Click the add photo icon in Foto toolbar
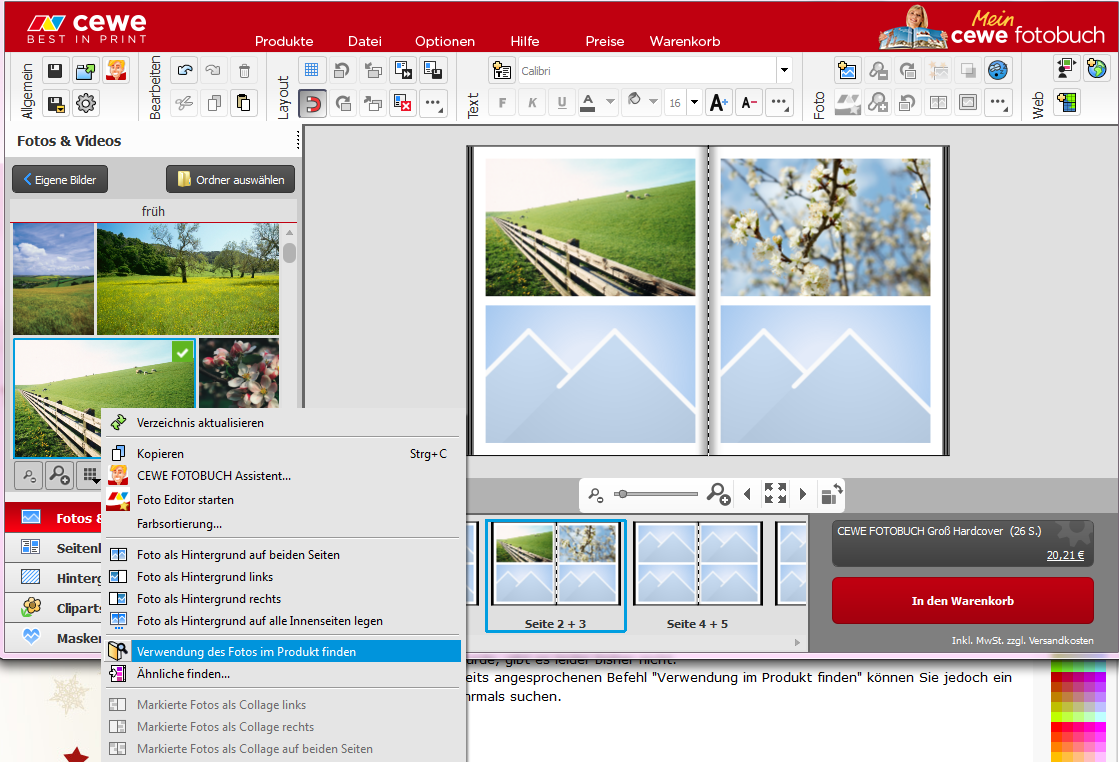The height and width of the screenshot is (762, 1119). (x=848, y=70)
